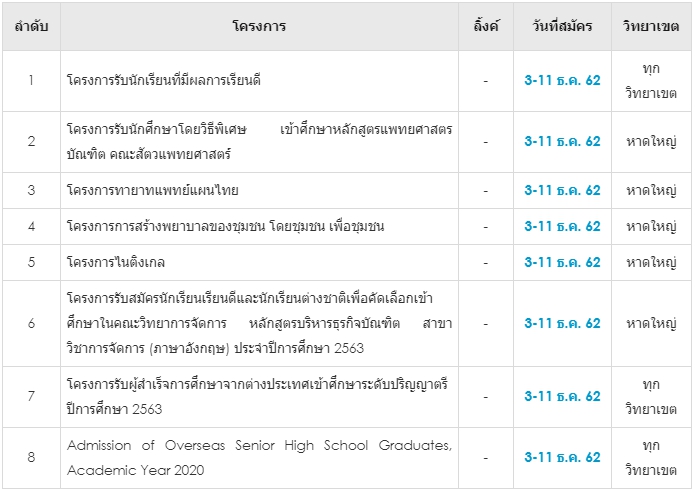
Task: Click the date link for โครงการไนติงเกล
Action: point(562,262)
